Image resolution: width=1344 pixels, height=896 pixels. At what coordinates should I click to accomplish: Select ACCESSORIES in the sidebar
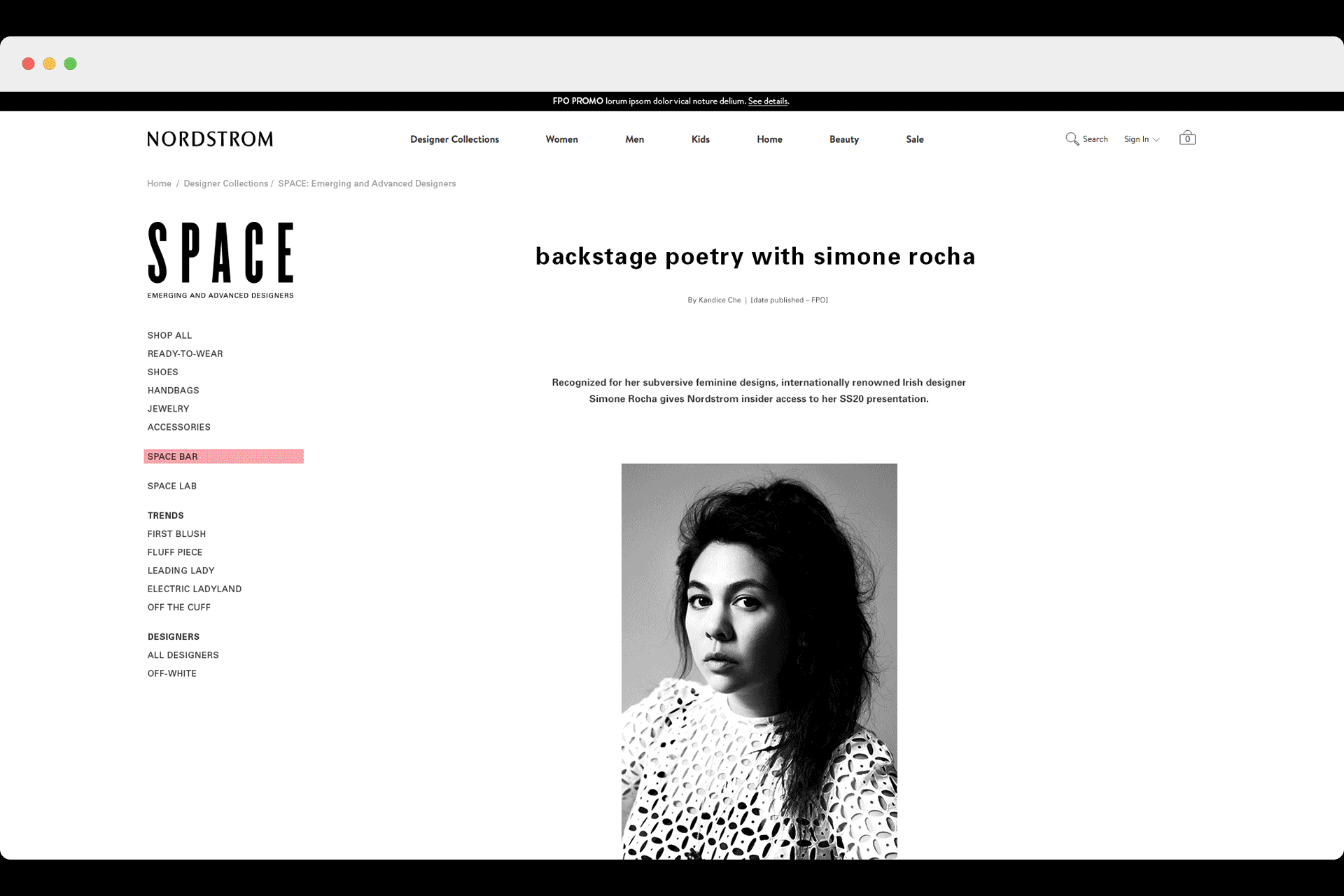[x=178, y=427]
